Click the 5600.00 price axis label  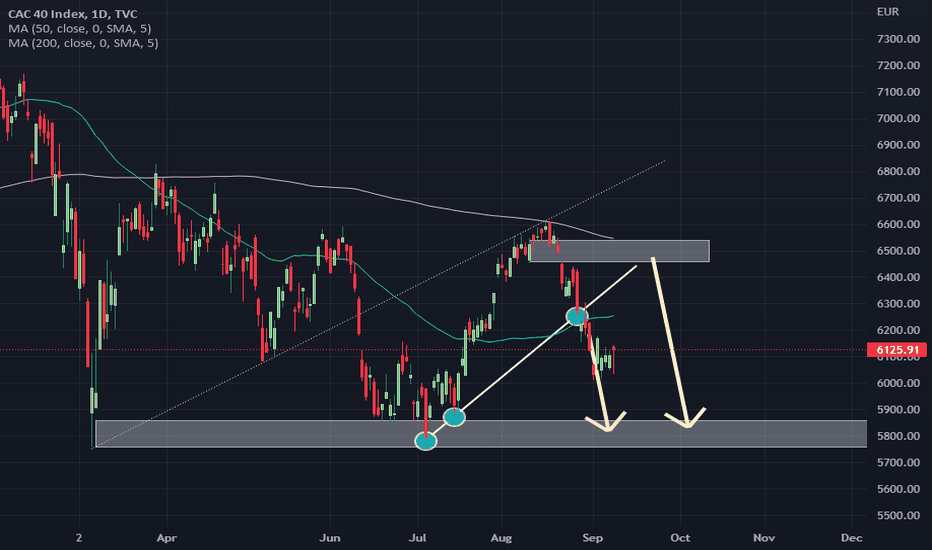(898, 489)
